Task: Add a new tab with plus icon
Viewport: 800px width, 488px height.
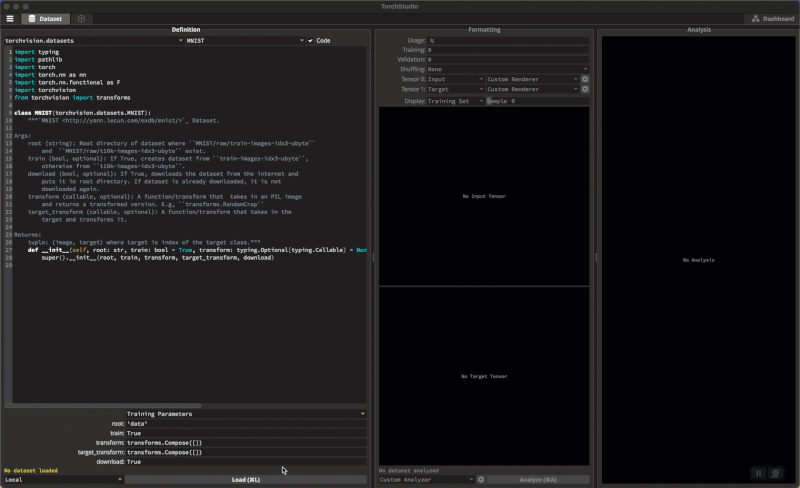Action: 81,19
